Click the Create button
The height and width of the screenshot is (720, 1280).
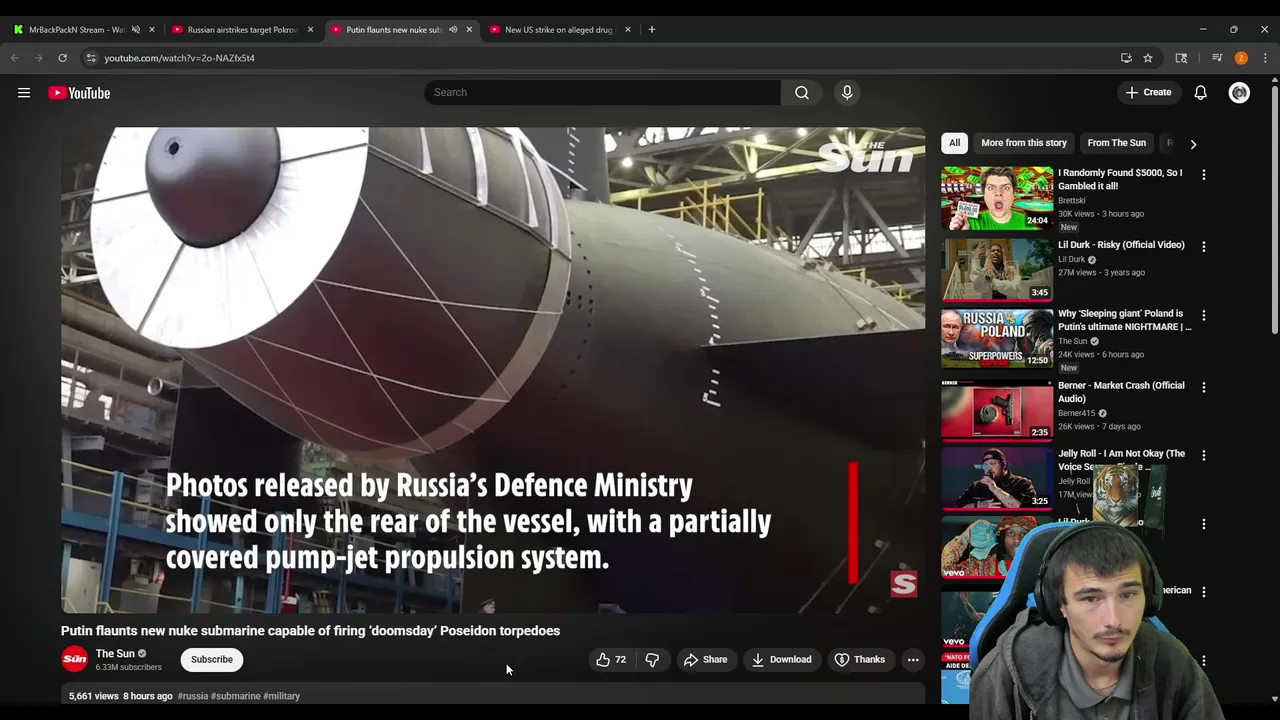point(1147,92)
